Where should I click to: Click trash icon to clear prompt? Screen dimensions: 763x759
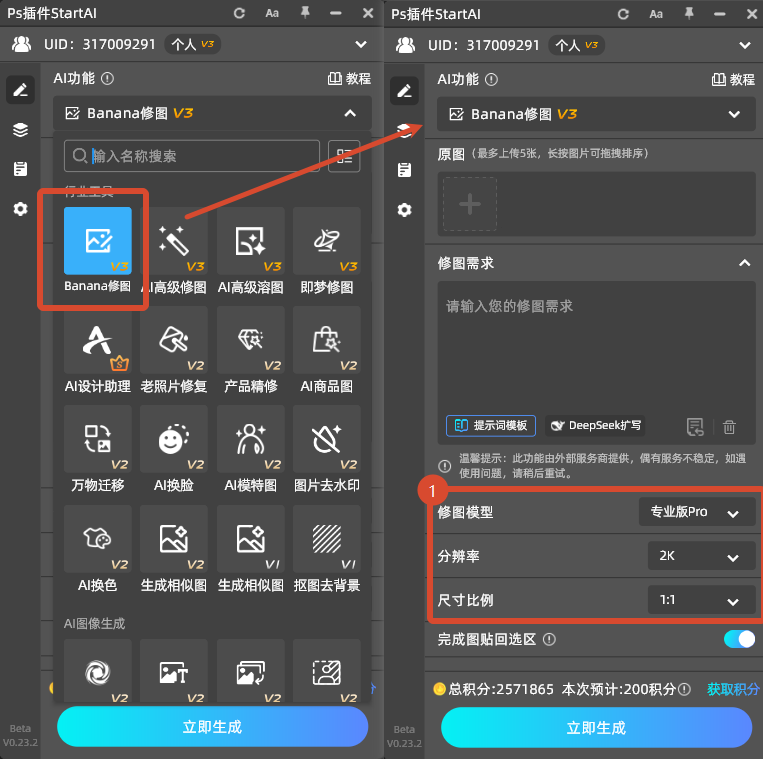(x=729, y=427)
